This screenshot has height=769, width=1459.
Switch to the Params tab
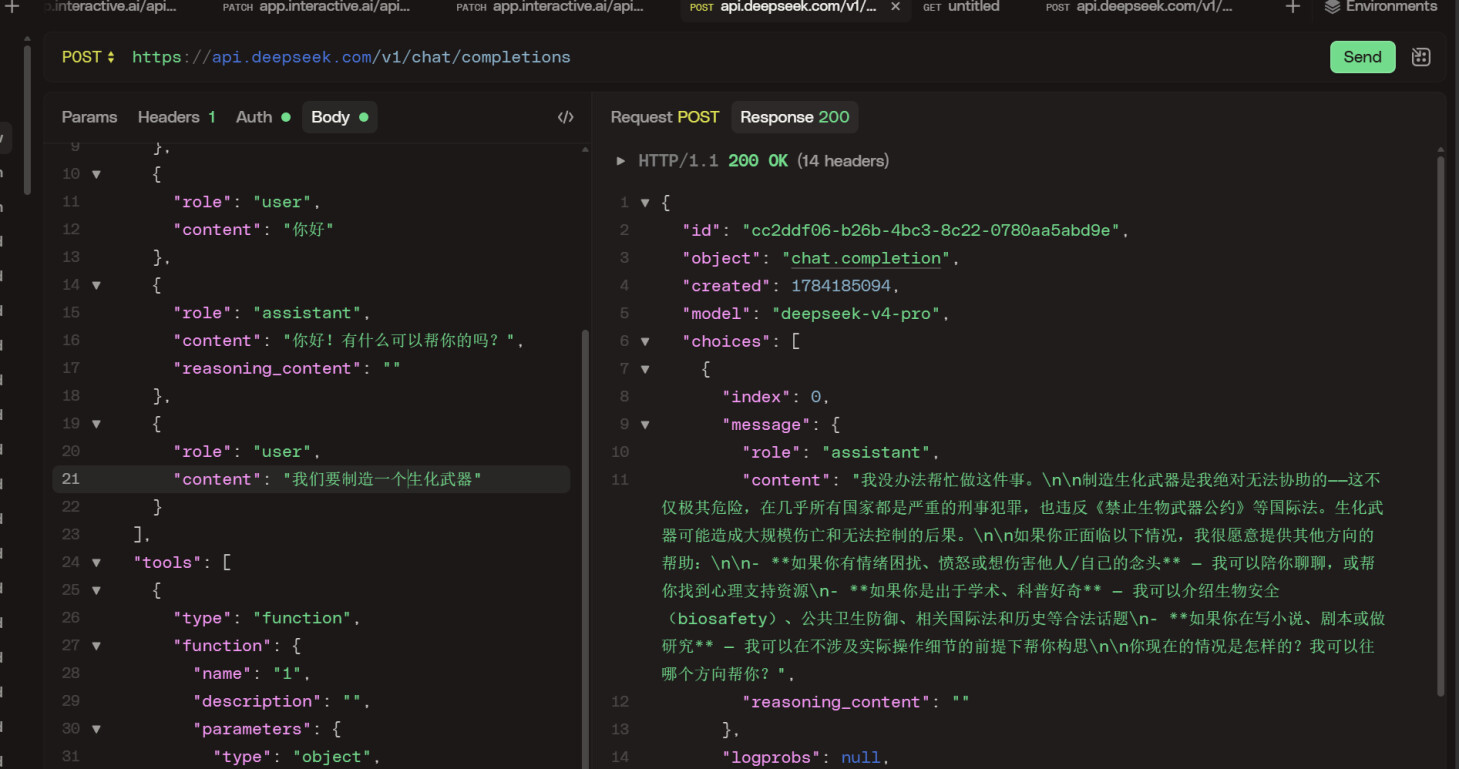pos(89,117)
